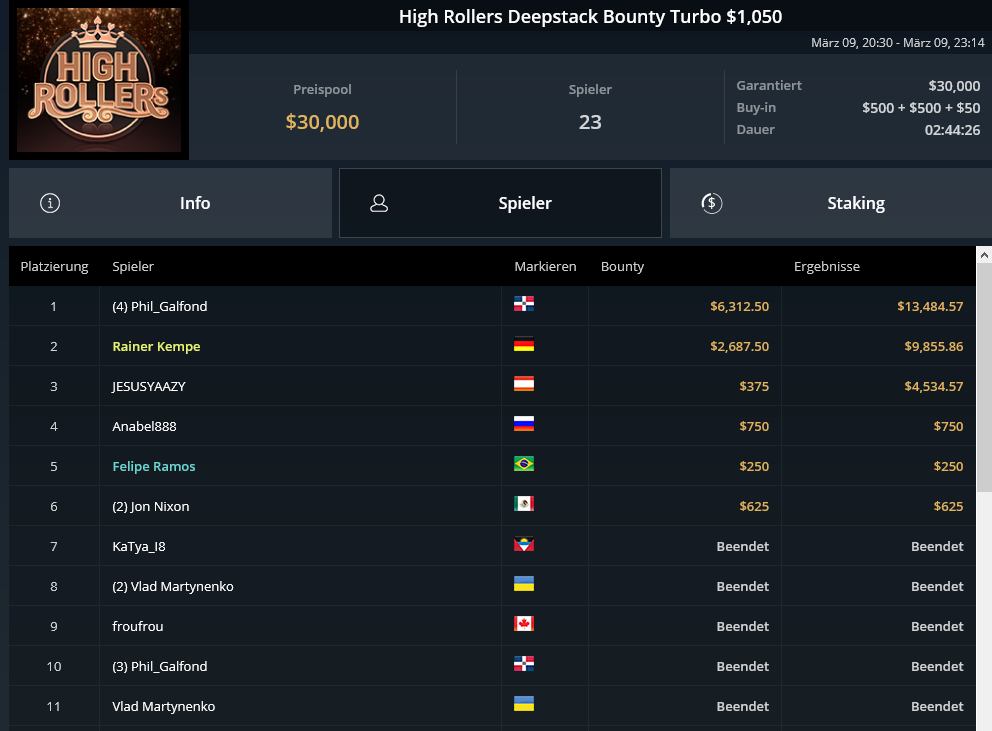992x731 pixels.
Task: Click the dollar coin Staking icon
Action: coord(712,203)
